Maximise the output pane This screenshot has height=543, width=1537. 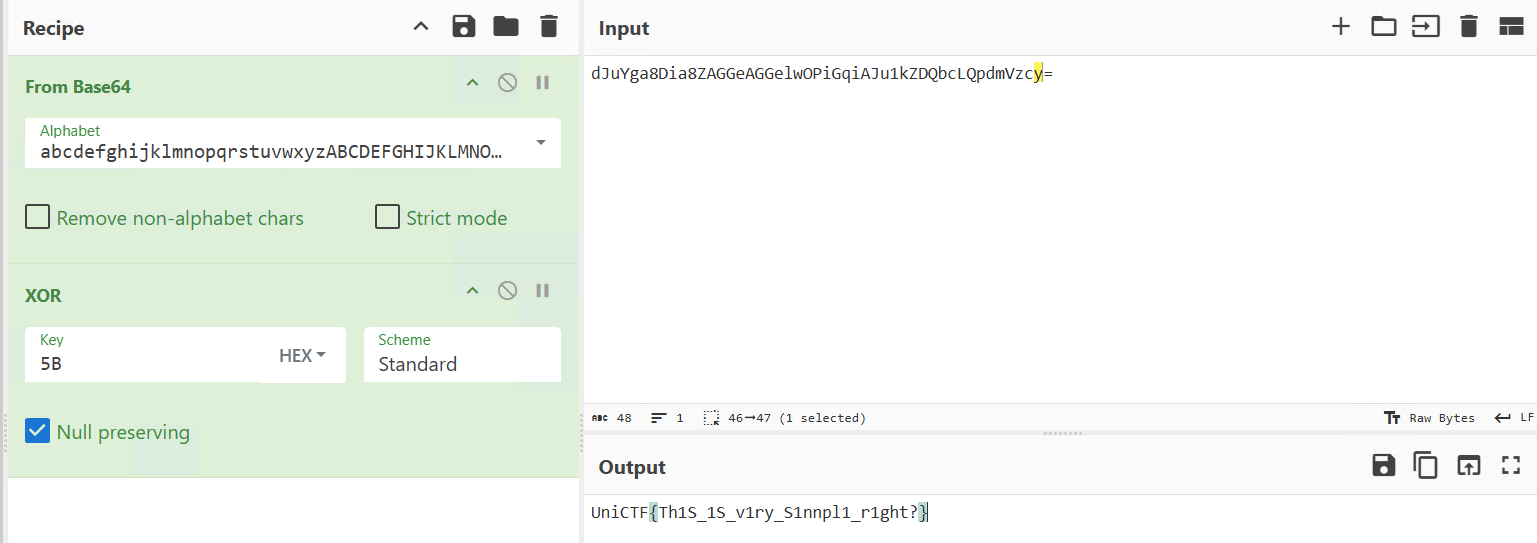(x=1510, y=465)
